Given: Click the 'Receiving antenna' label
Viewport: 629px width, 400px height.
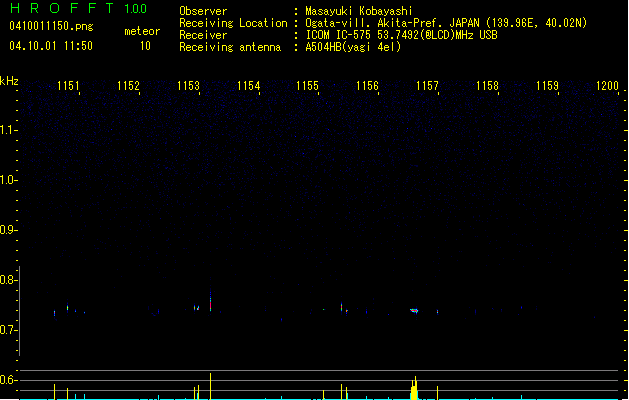Looking at the screenshot, I should tap(230, 47).
